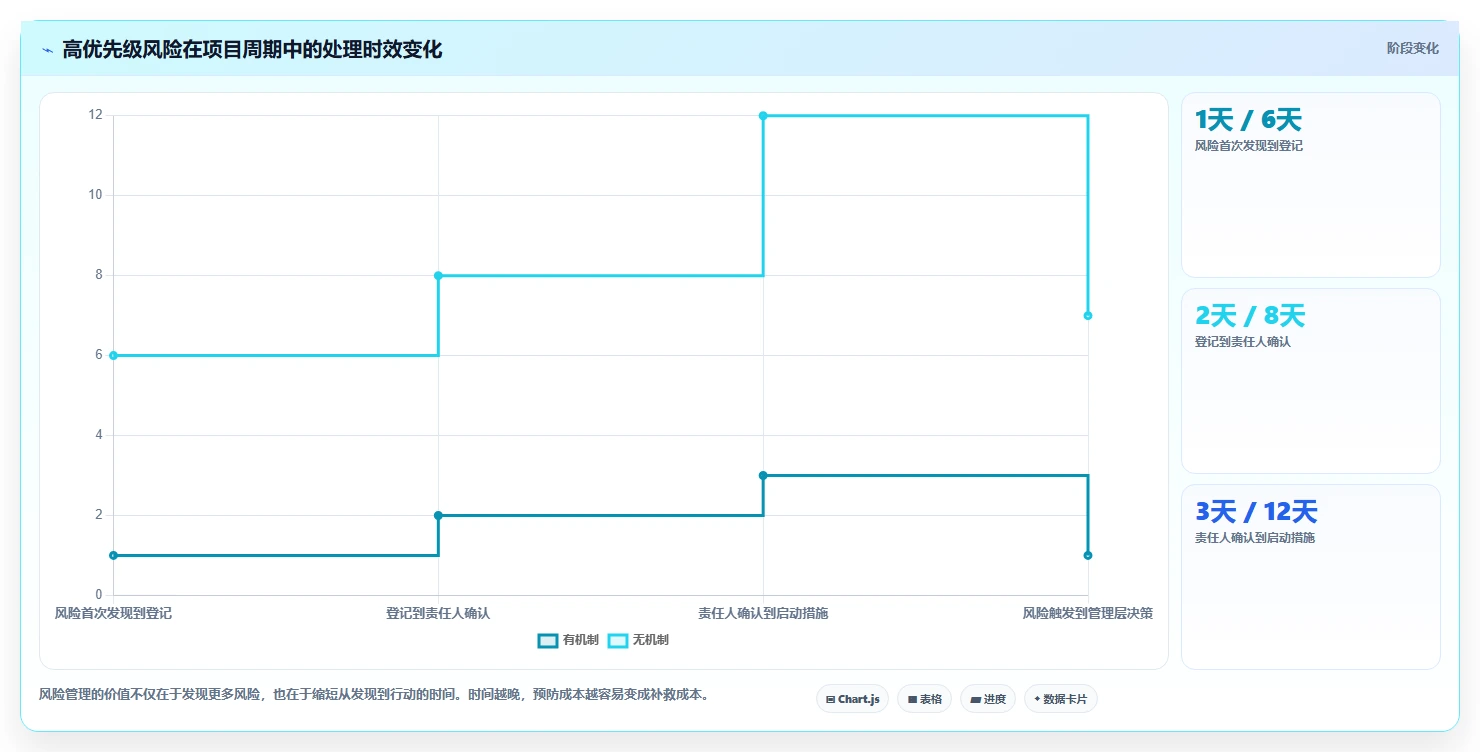
Task: Click the 数据卡片 pill tag
Action: (x=1060, y=699)
